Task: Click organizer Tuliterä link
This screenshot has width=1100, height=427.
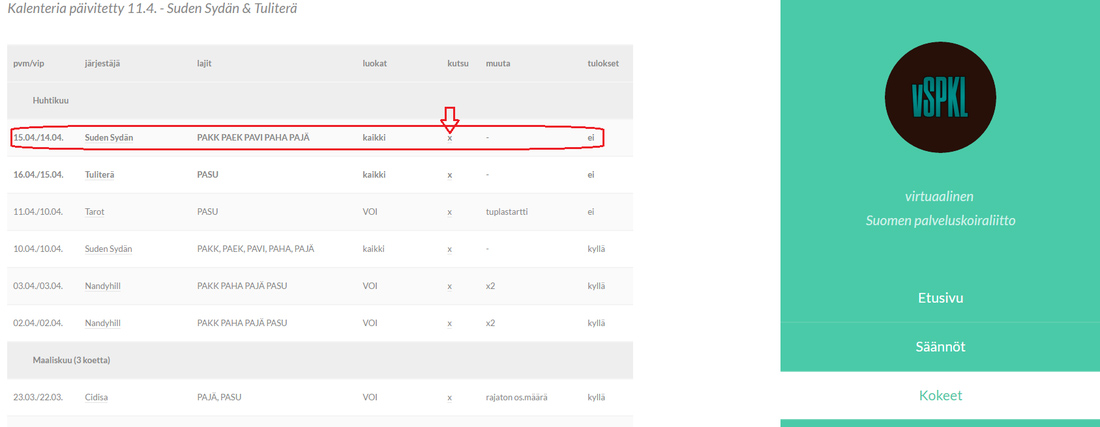Action: (99, 175)
